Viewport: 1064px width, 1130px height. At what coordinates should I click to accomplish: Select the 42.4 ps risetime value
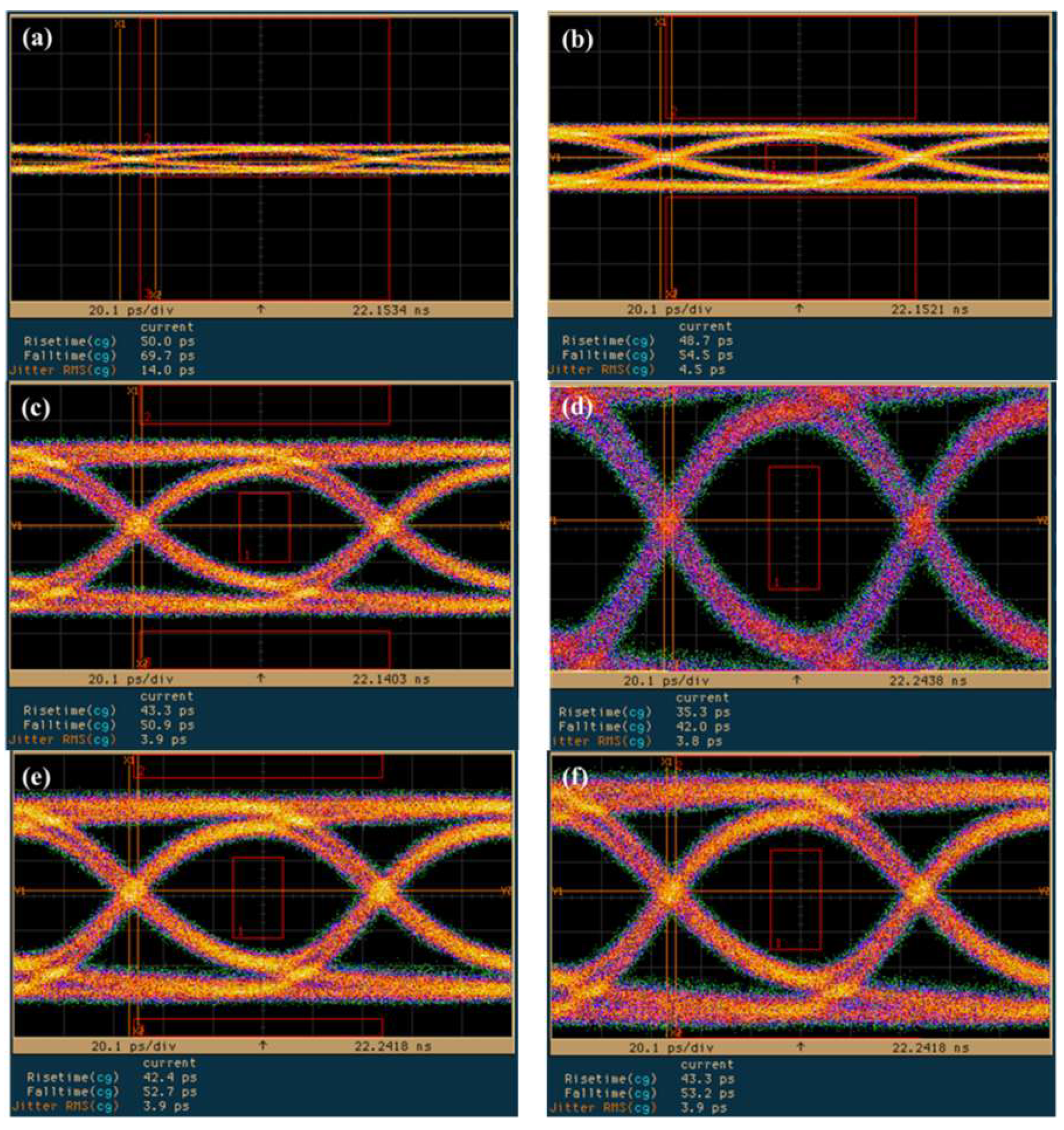pos(169,1077)
